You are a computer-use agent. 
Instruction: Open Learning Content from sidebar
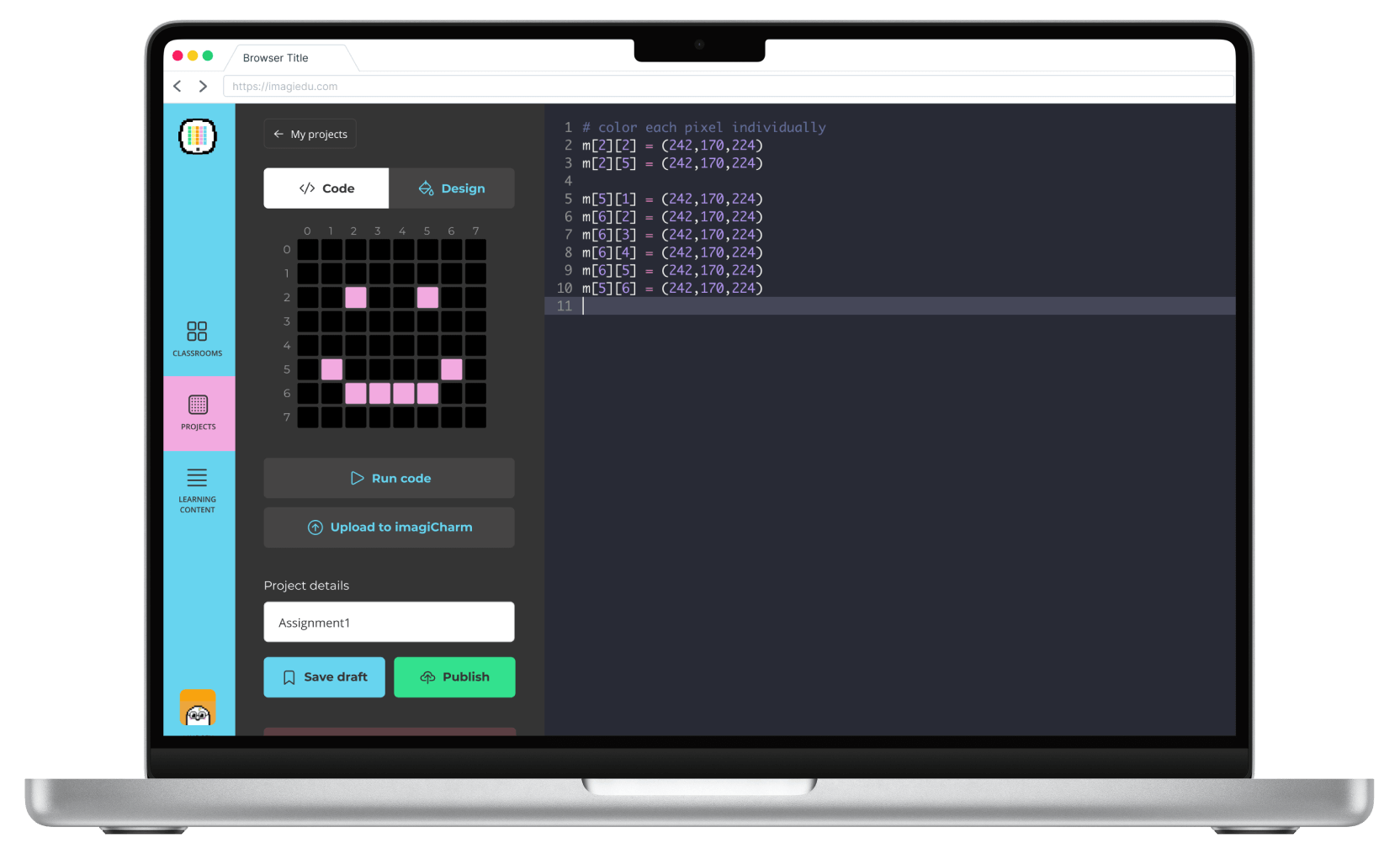pos(198,490)
